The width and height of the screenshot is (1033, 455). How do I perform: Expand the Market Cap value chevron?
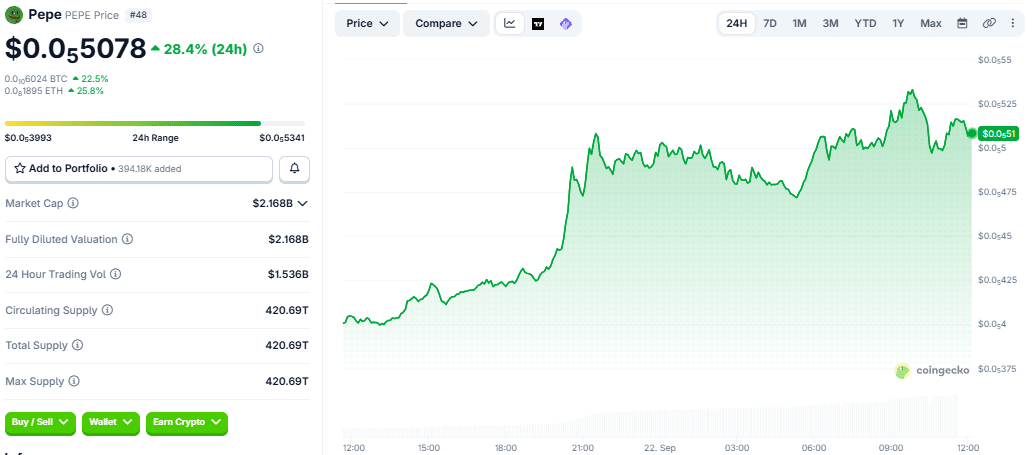tap(302, 203)
